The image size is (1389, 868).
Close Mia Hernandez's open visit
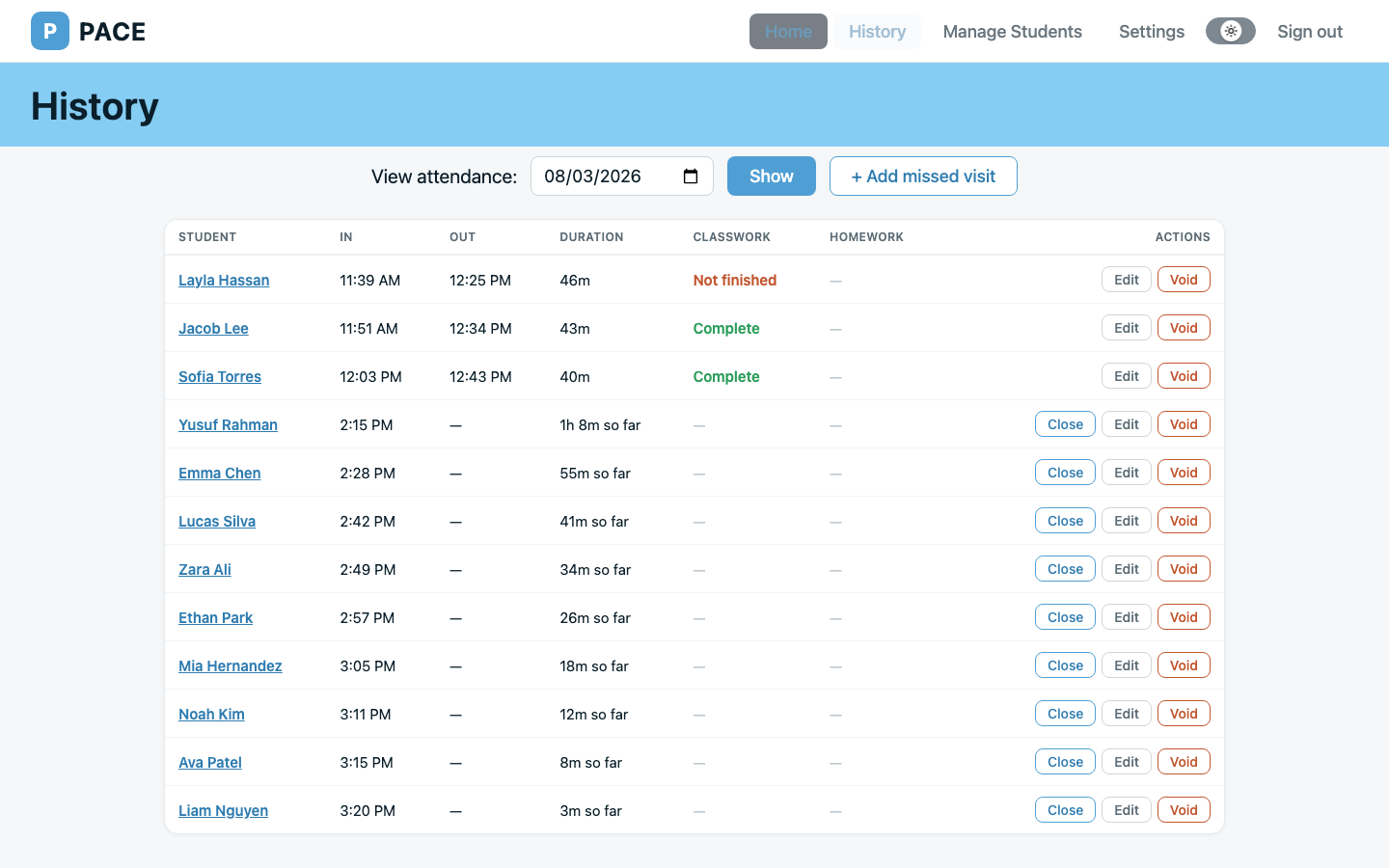(x=1065, y=665)
